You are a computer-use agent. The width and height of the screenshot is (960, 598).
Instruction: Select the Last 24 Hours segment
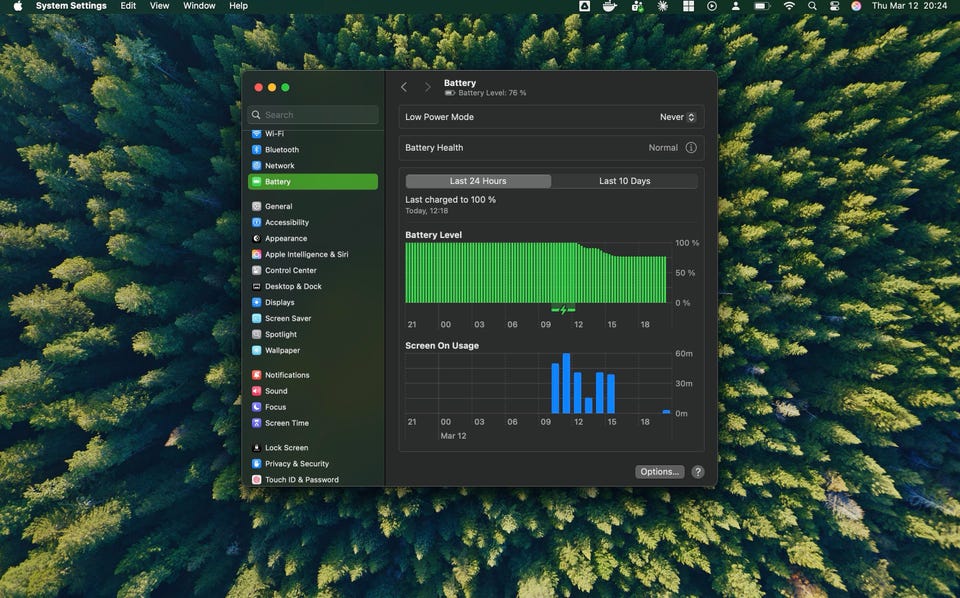478,181
